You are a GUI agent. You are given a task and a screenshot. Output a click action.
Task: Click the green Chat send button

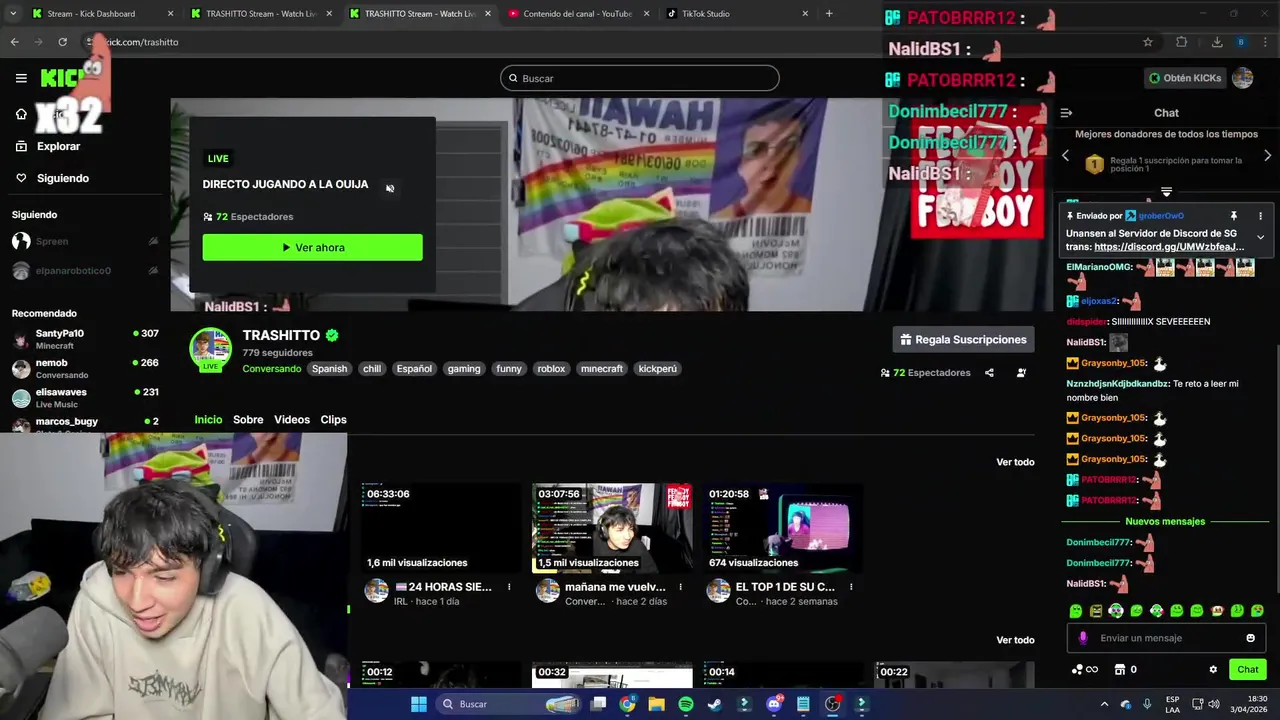click(1248, 670)
